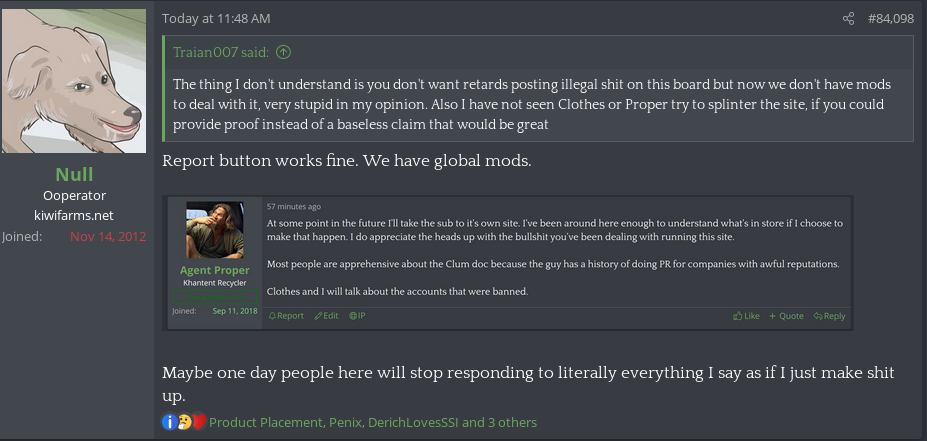
Task: Open Null's dog avatar picture
Action: tap(75, 79)
